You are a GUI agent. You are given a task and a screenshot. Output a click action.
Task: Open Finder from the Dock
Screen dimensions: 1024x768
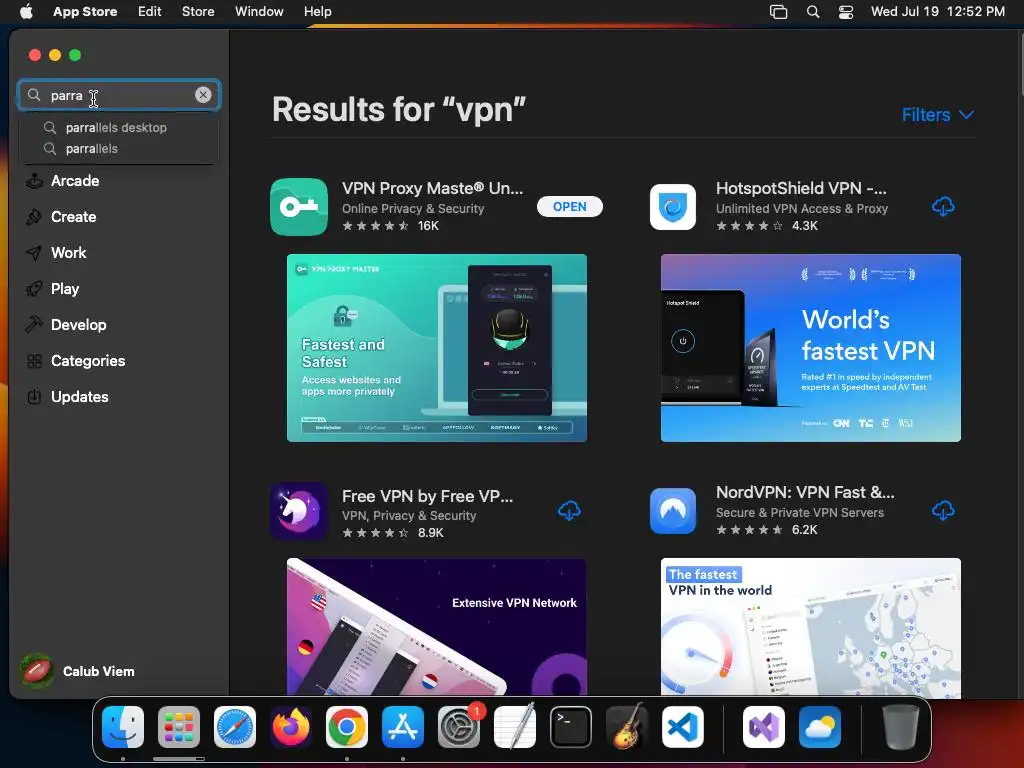[x=123, y=727]
